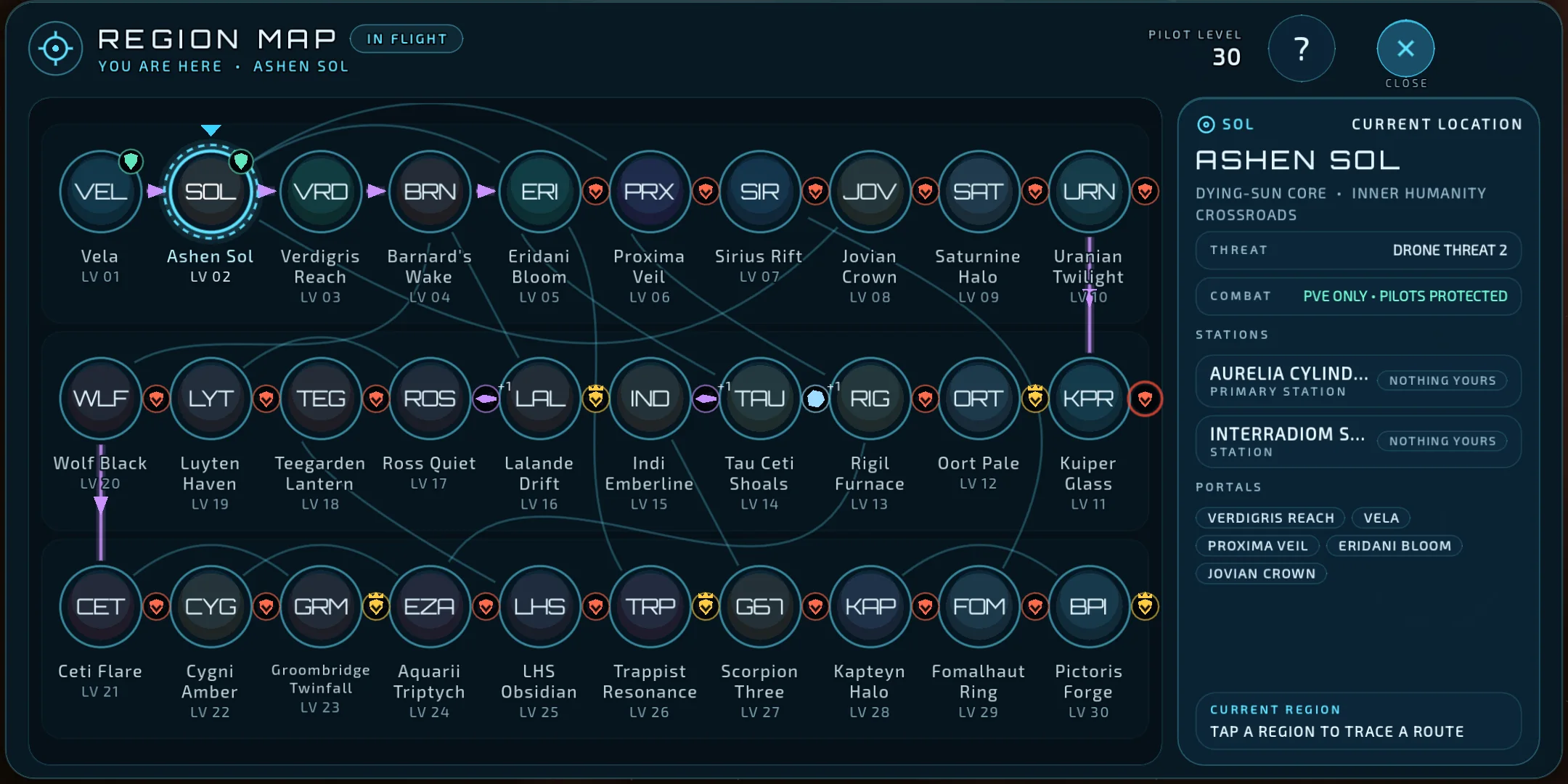Viewport: 1568px width, 784px height.
Task: Click the purple arrow between VEL and SOL
Action: pyautogui.click(x=155, y=191)
